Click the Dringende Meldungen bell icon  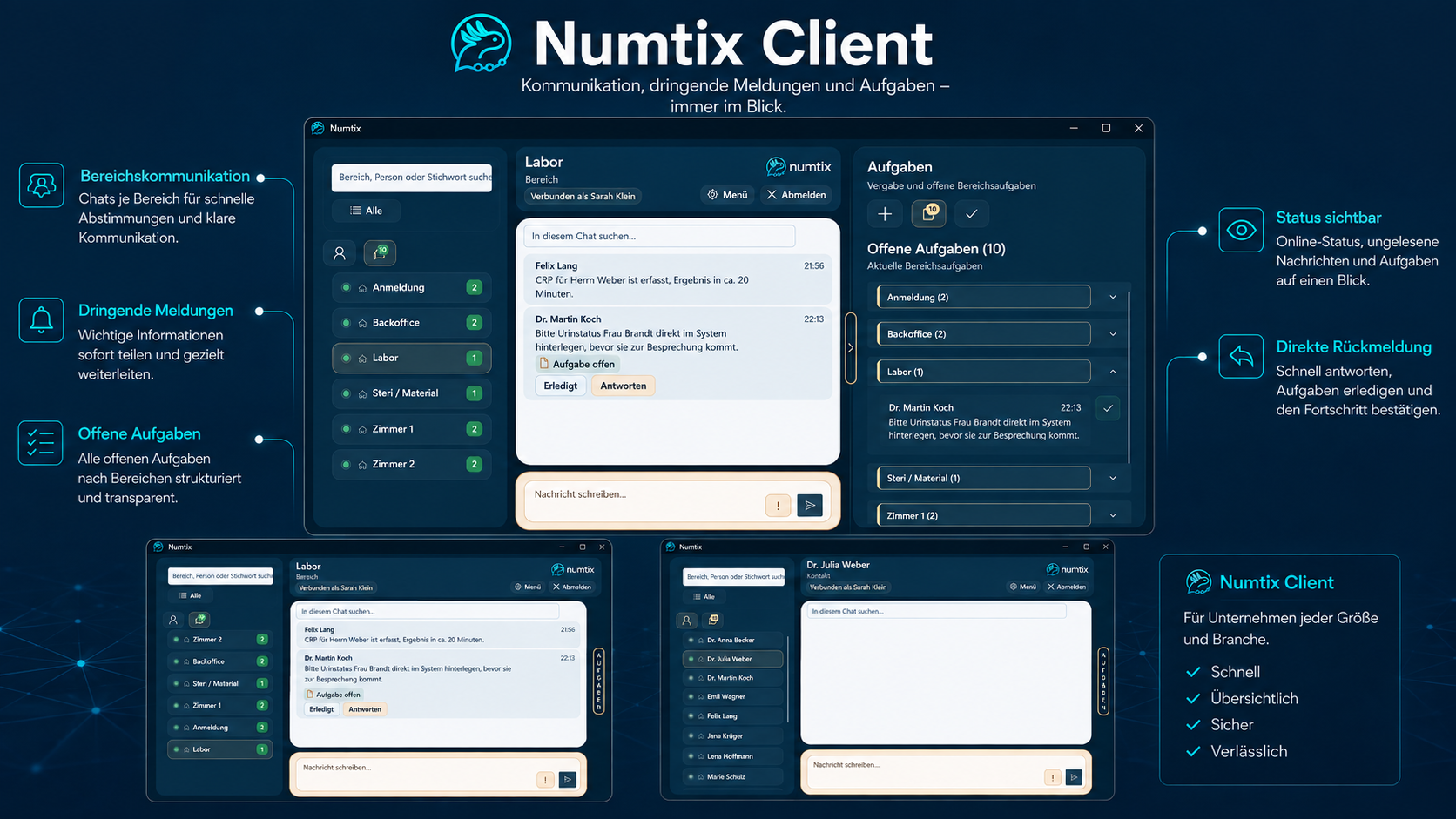point(41,319)
